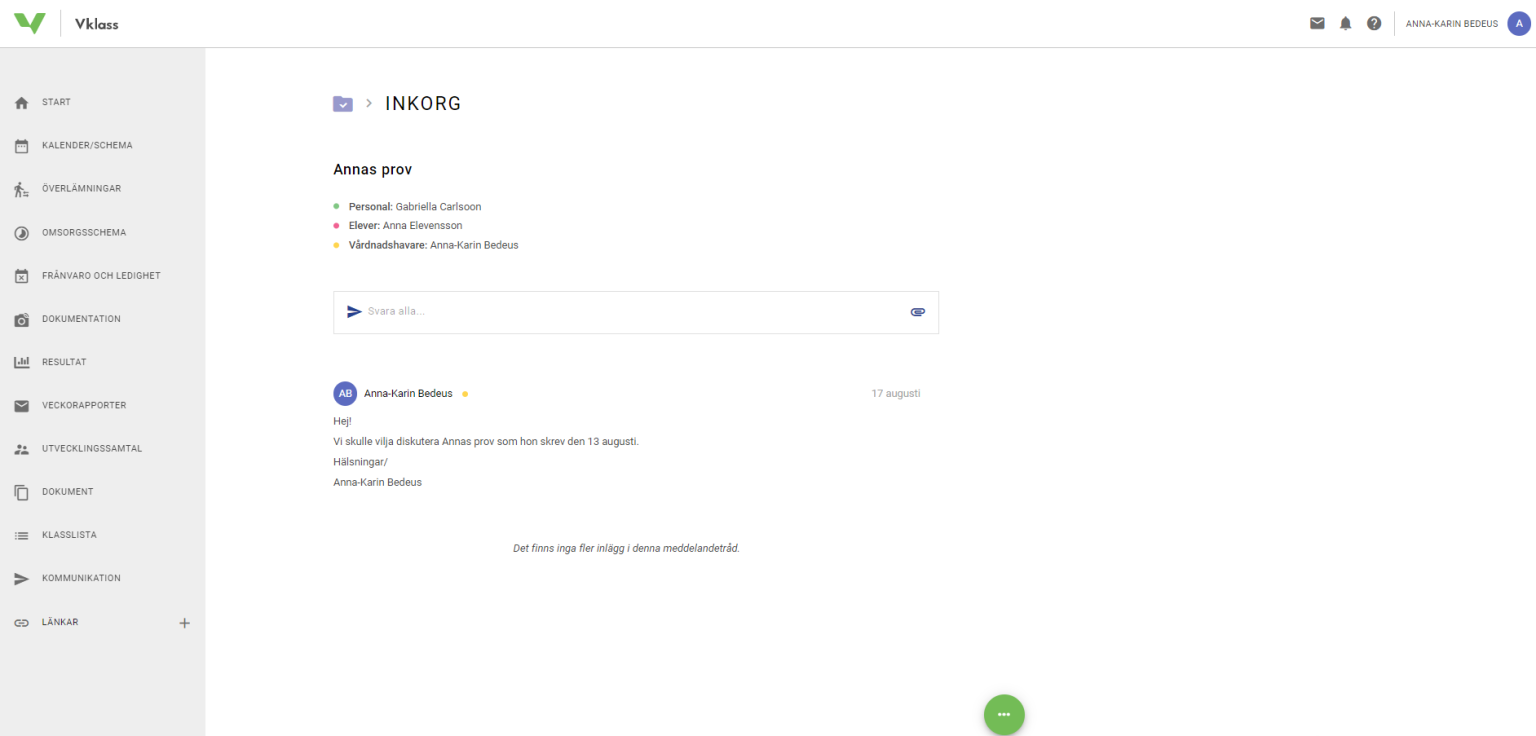
Task: Click the AB avatar beside the message
Action: coord(345,393)
